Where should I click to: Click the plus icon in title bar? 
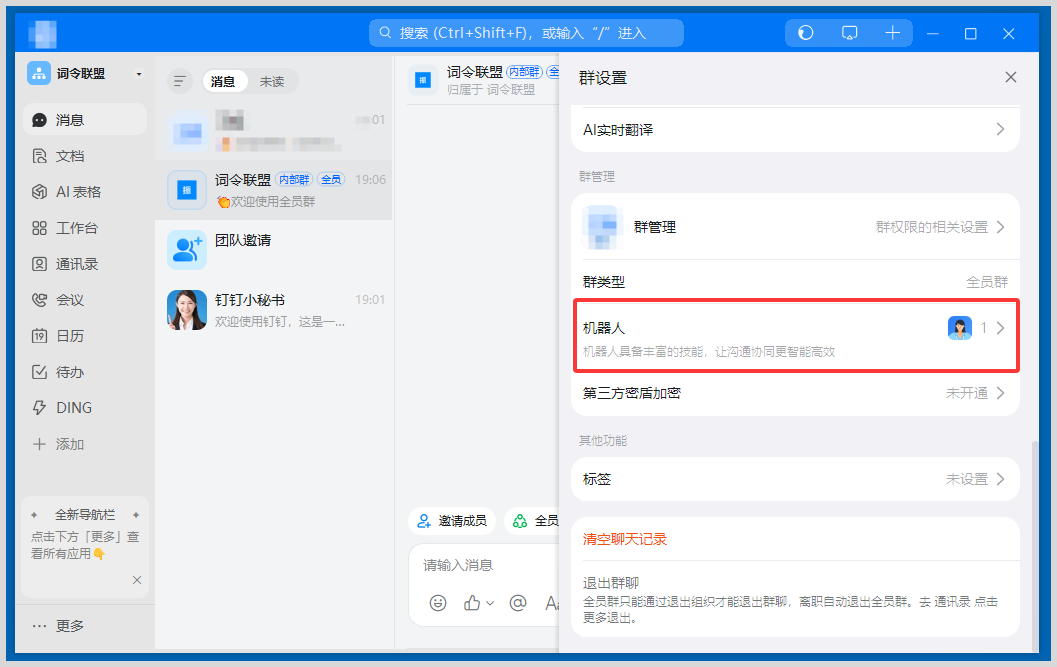coord(893,33)
